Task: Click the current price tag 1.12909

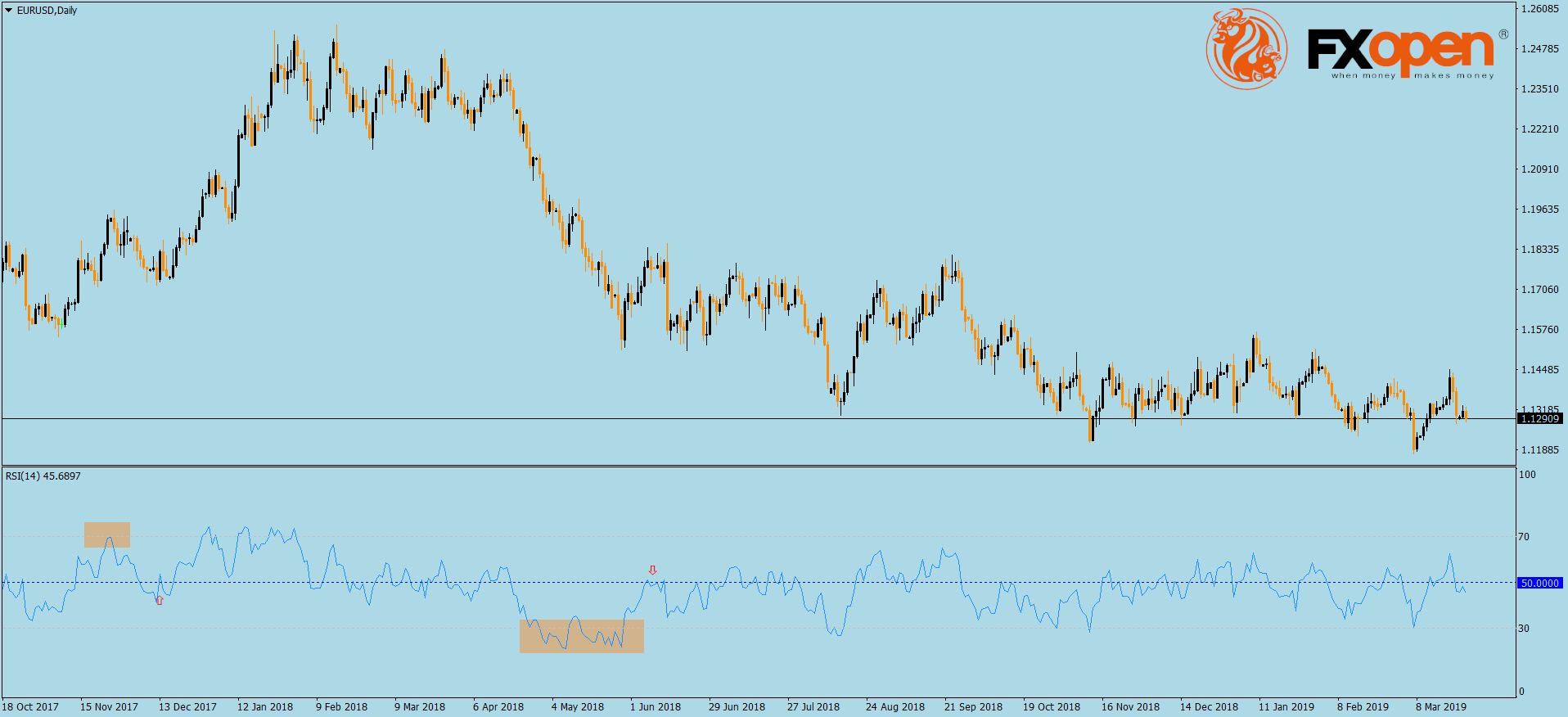Action: [1539, 419]
